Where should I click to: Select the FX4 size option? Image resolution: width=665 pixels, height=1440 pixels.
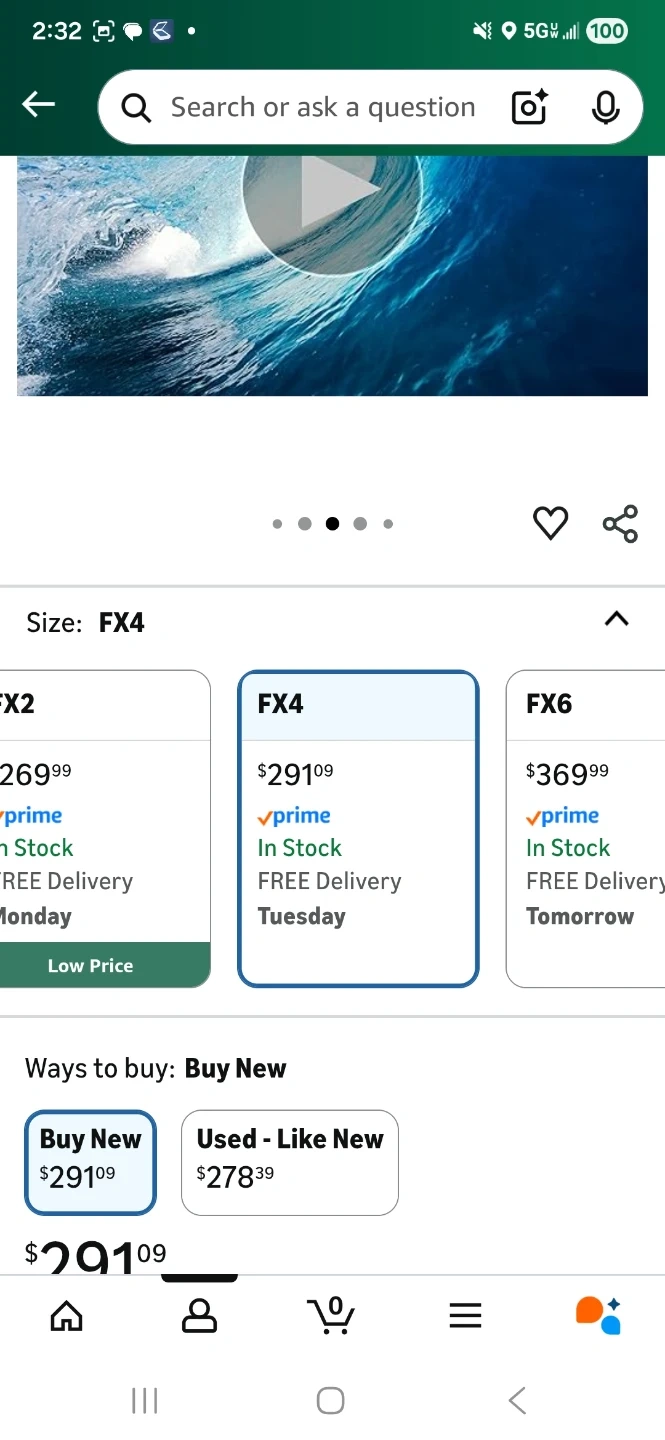358,828
